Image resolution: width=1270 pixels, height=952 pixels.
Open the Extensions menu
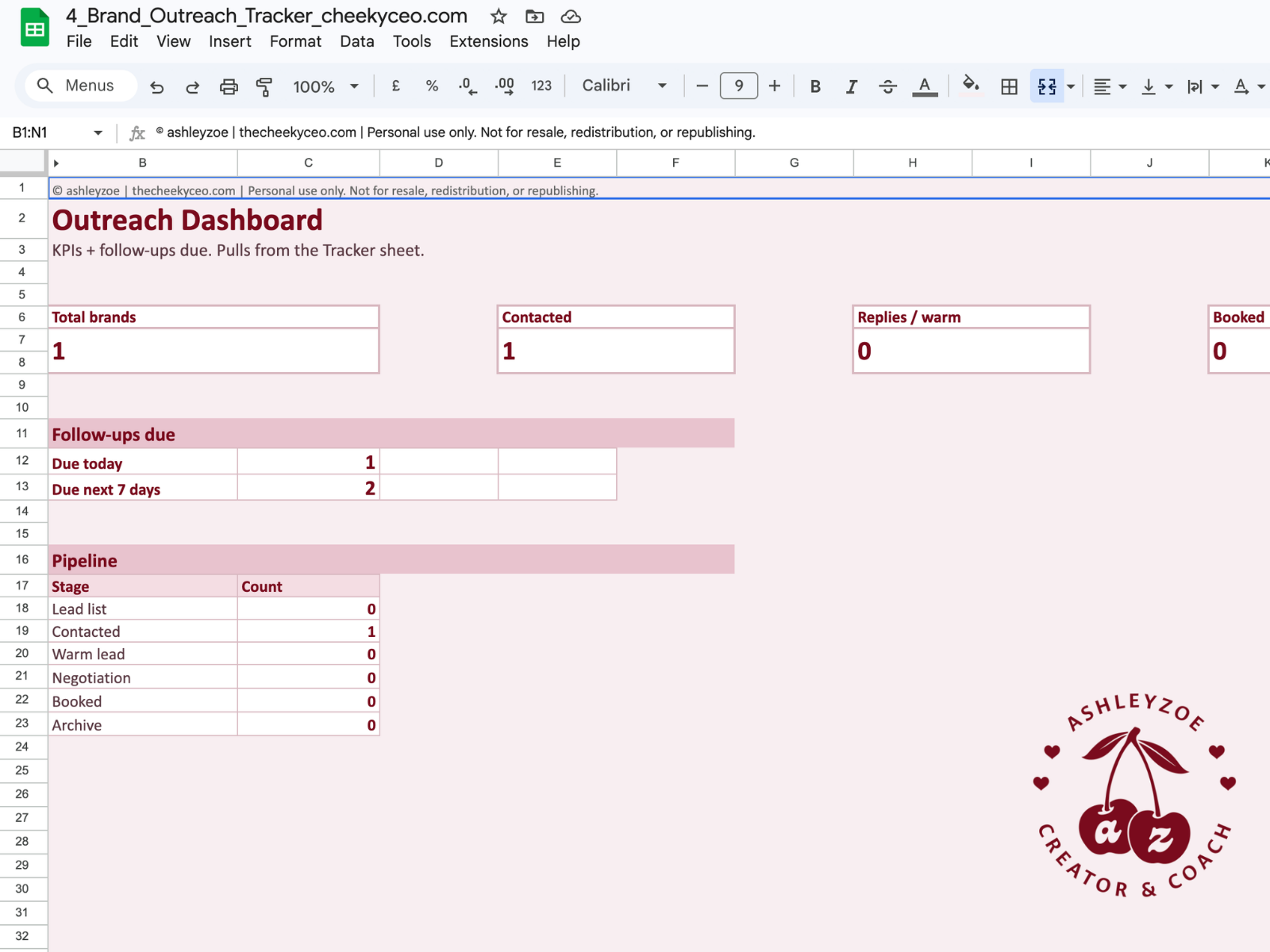click(x=488, y=41)
